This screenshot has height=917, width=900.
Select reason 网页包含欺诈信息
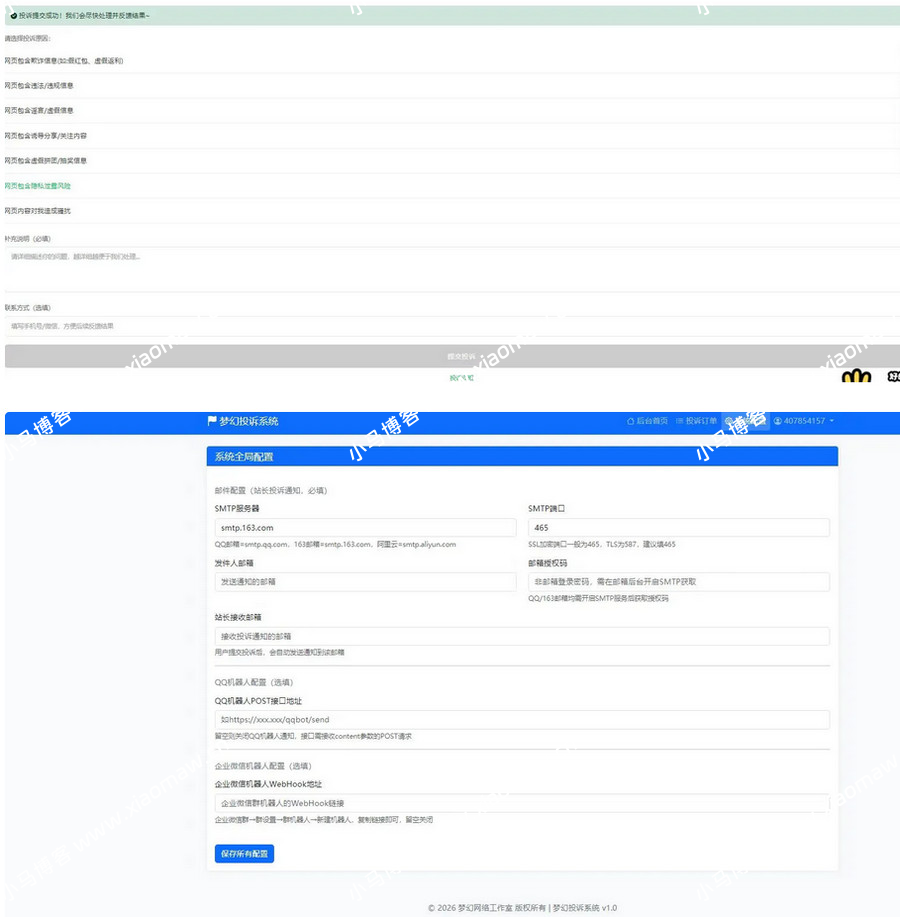[x=64, y=61]
